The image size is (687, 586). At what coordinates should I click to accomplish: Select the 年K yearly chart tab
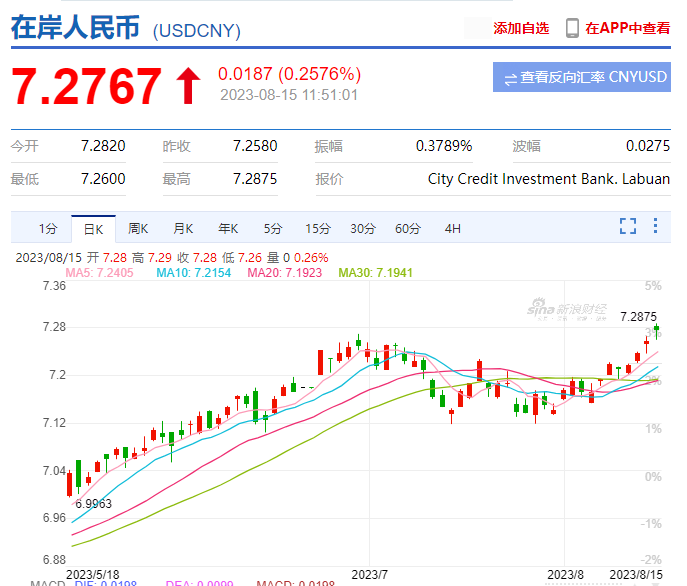coord(228,229)
